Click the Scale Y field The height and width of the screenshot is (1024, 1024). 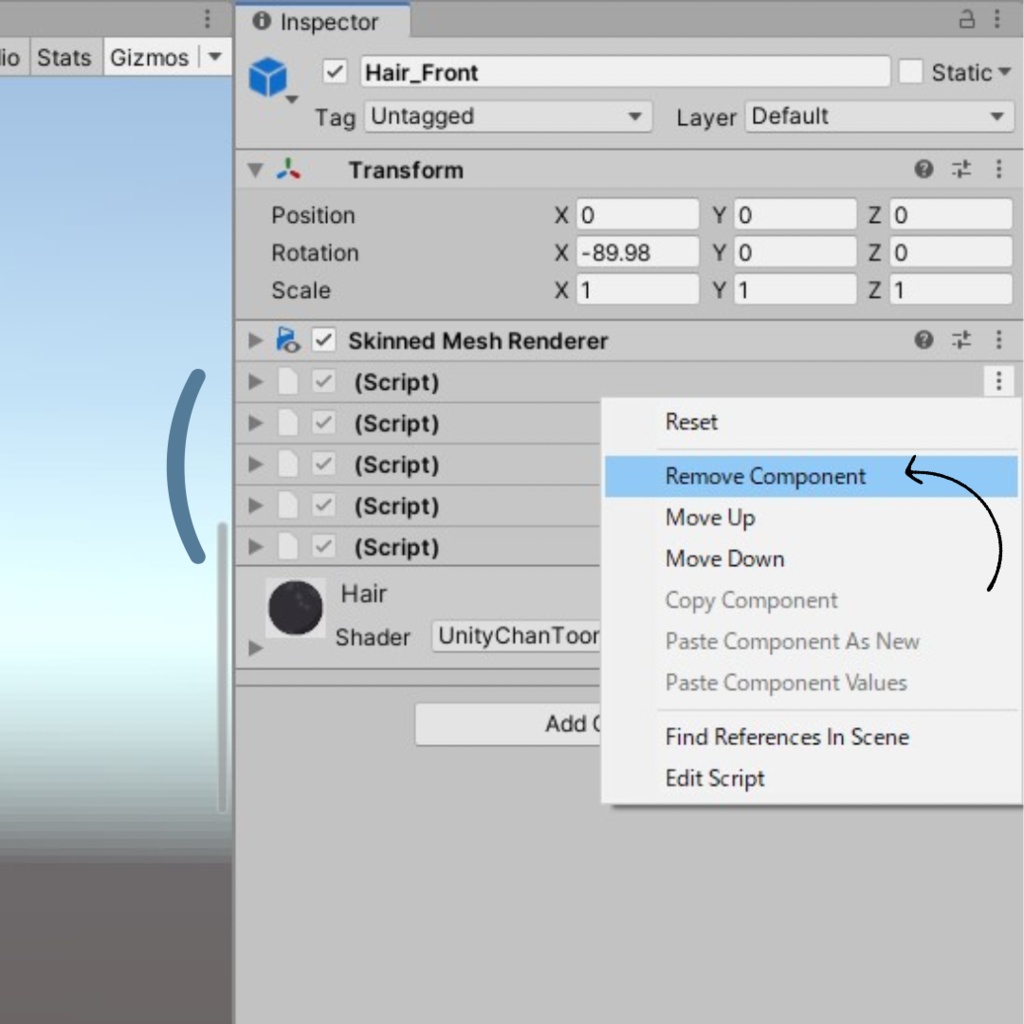coord(795,289)
